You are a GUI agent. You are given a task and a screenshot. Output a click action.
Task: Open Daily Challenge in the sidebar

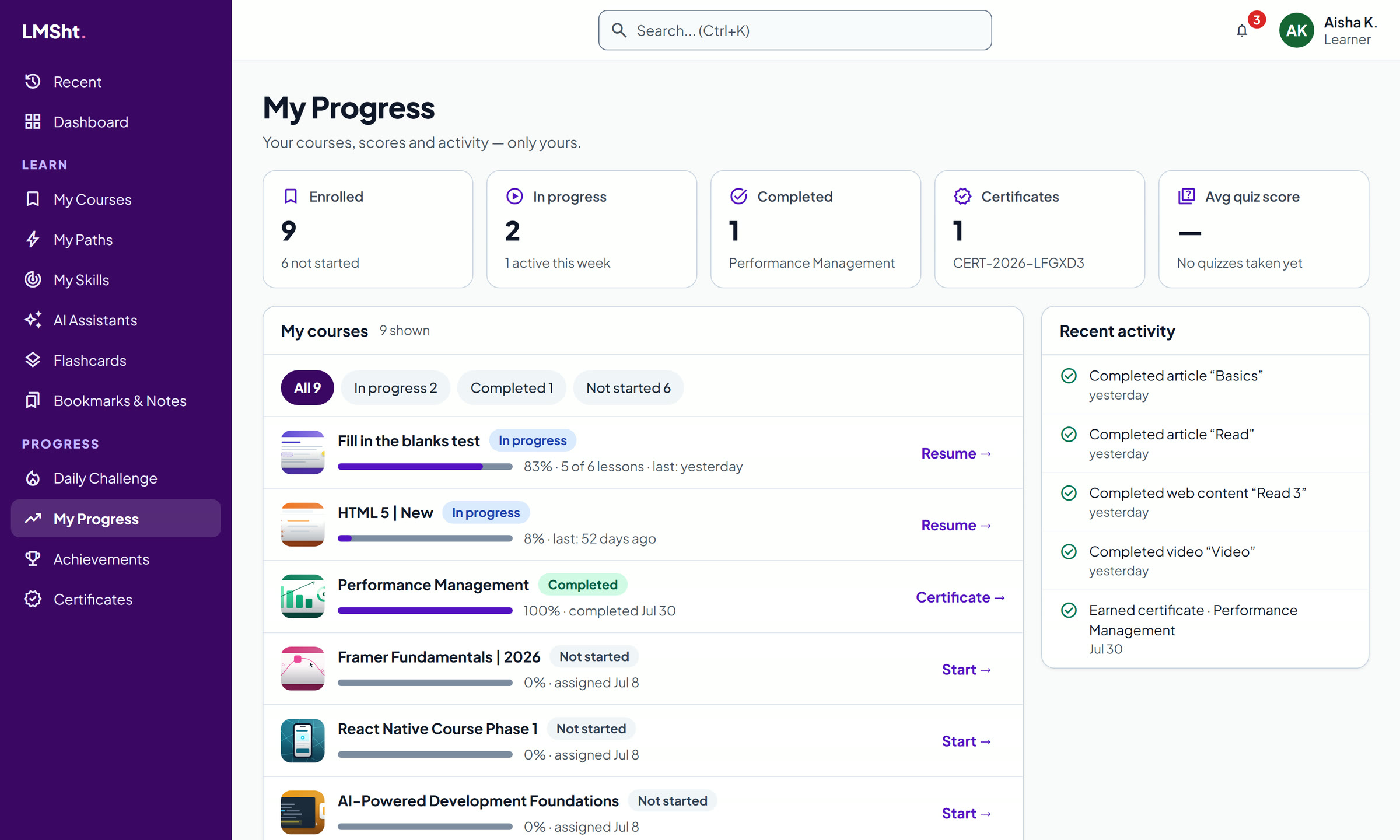point(116,478)
